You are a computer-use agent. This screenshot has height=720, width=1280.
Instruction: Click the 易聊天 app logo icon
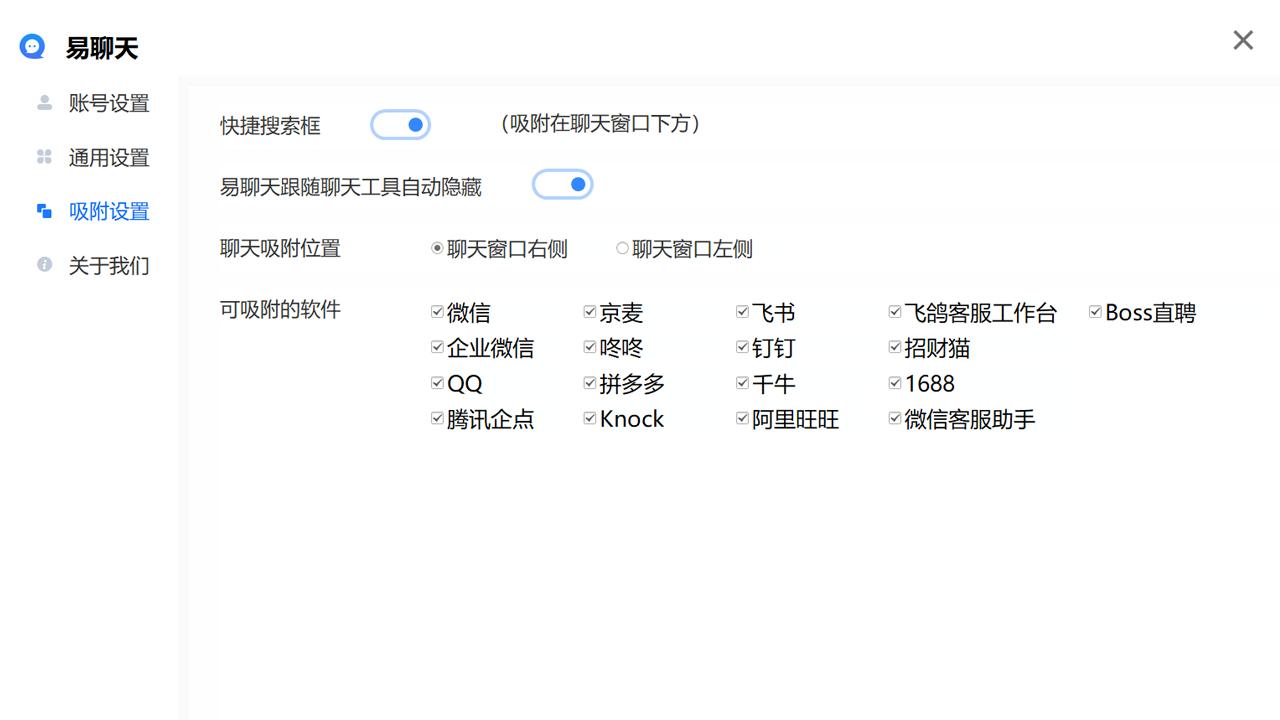pos(33,46)
